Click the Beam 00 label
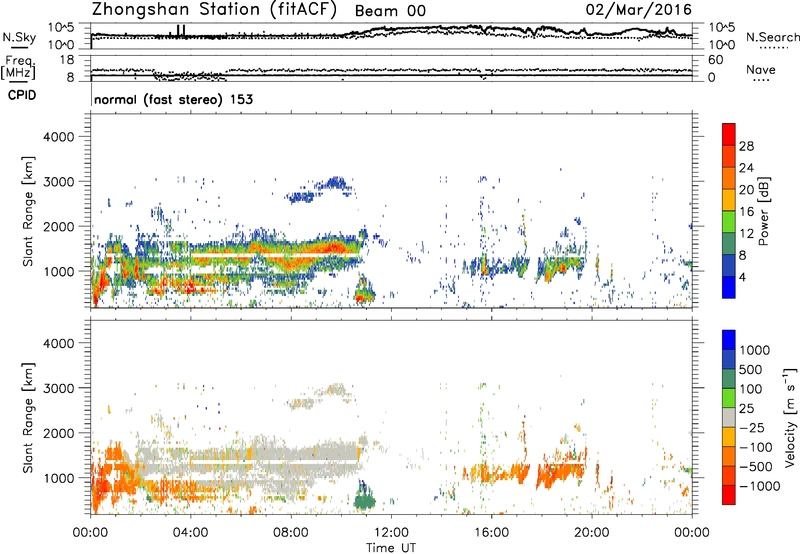This screenshot has height=554, width=800. click(x=390, y=11)
